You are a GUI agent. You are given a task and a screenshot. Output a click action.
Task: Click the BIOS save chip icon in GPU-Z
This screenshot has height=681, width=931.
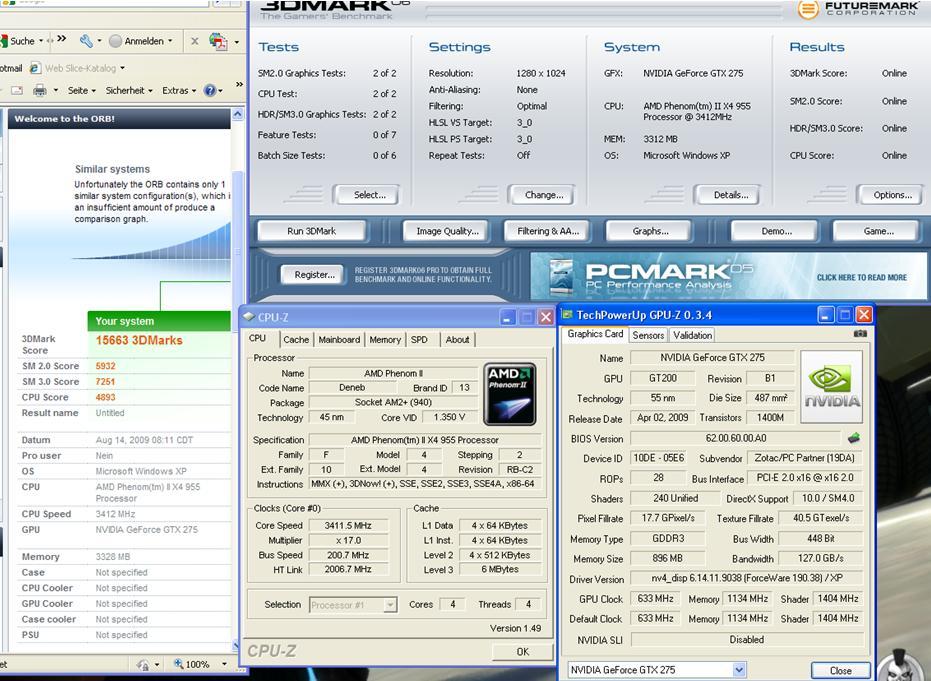pyautogui.click(x=854, y=438)
